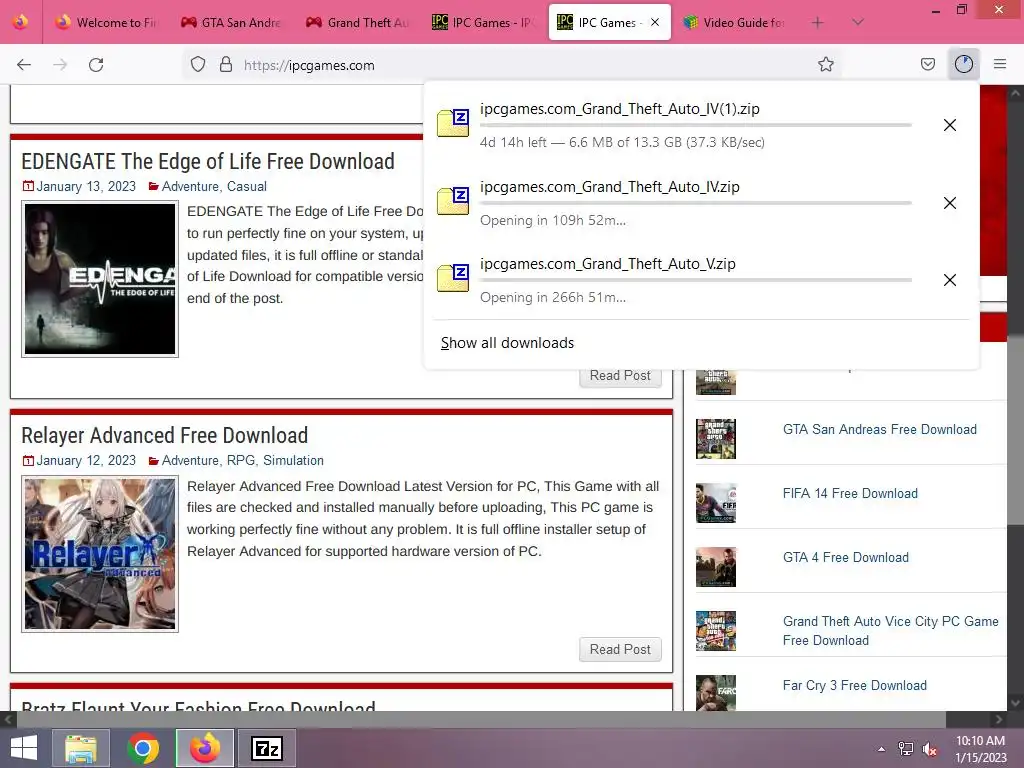Switch to Grand Theft Auto tab

point(358,22)
